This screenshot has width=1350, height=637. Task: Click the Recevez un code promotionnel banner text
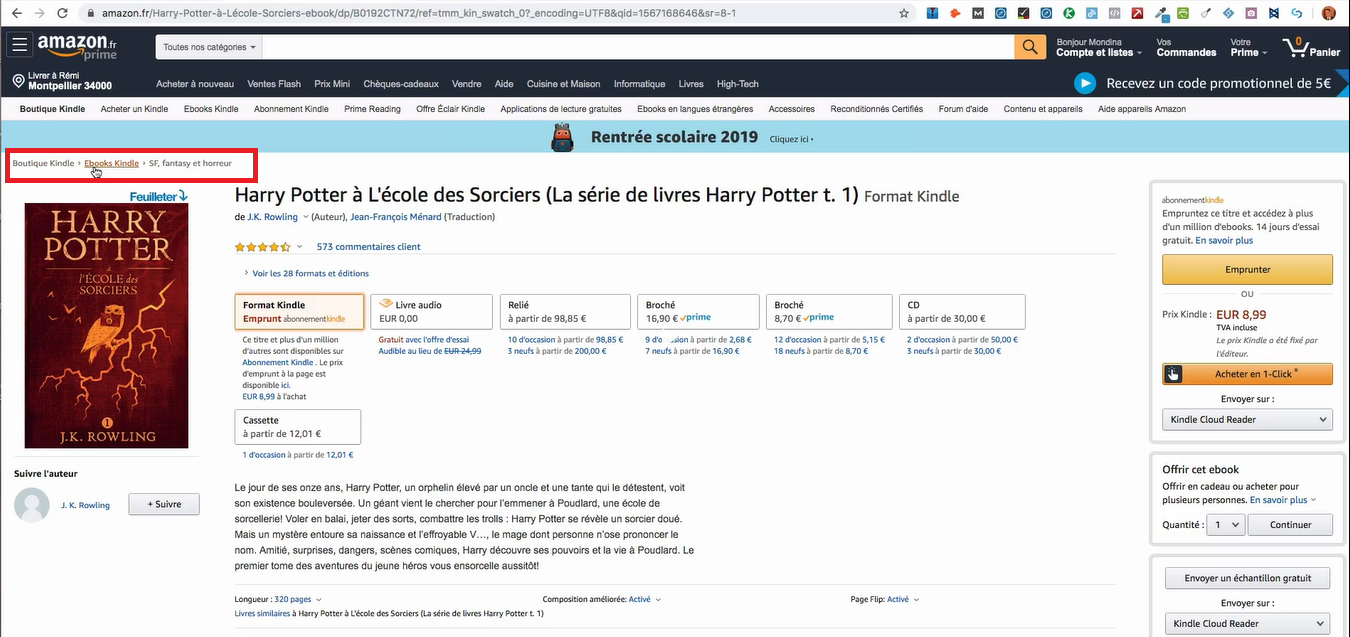1219,84
